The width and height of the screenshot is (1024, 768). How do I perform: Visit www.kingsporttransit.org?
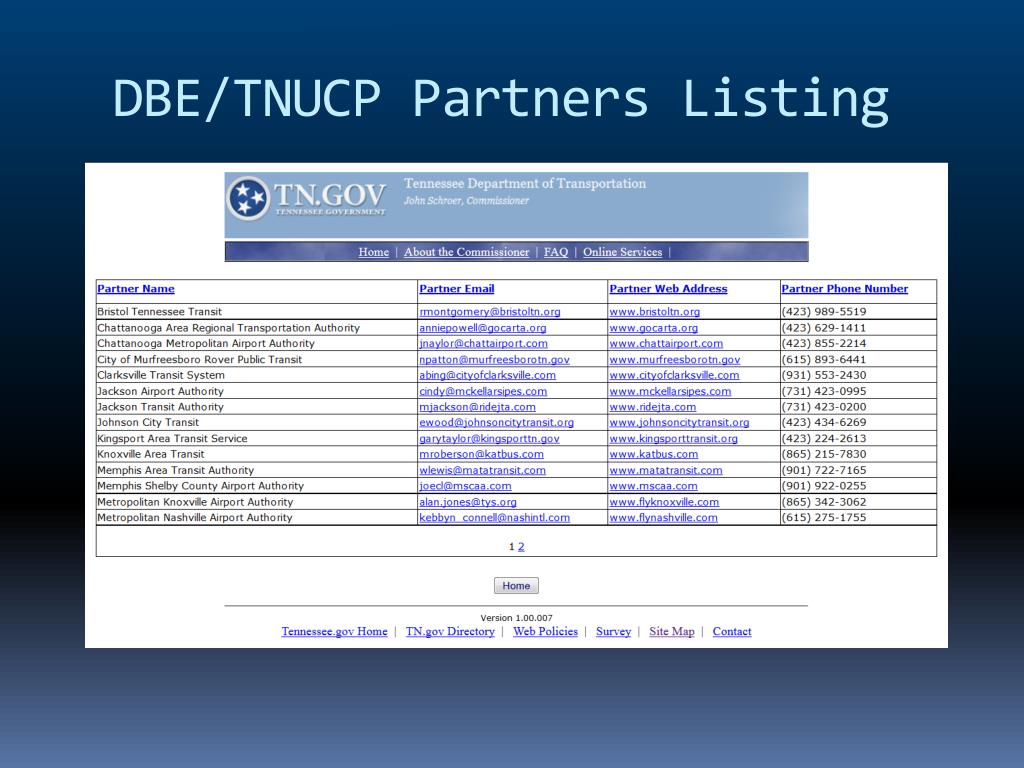[x=673, y=439]
